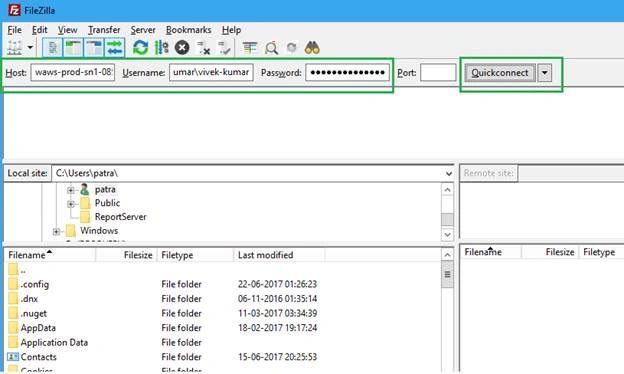Sort local files by Filesize column
Viewport: 624px width, 374px height.
point(127,255)
